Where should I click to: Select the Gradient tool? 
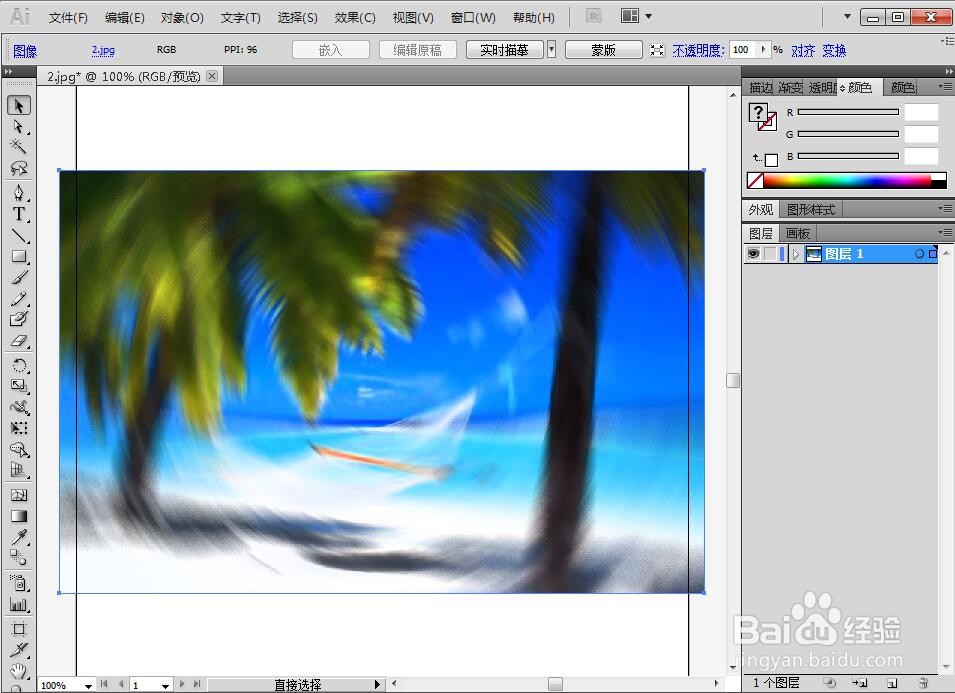19,516
